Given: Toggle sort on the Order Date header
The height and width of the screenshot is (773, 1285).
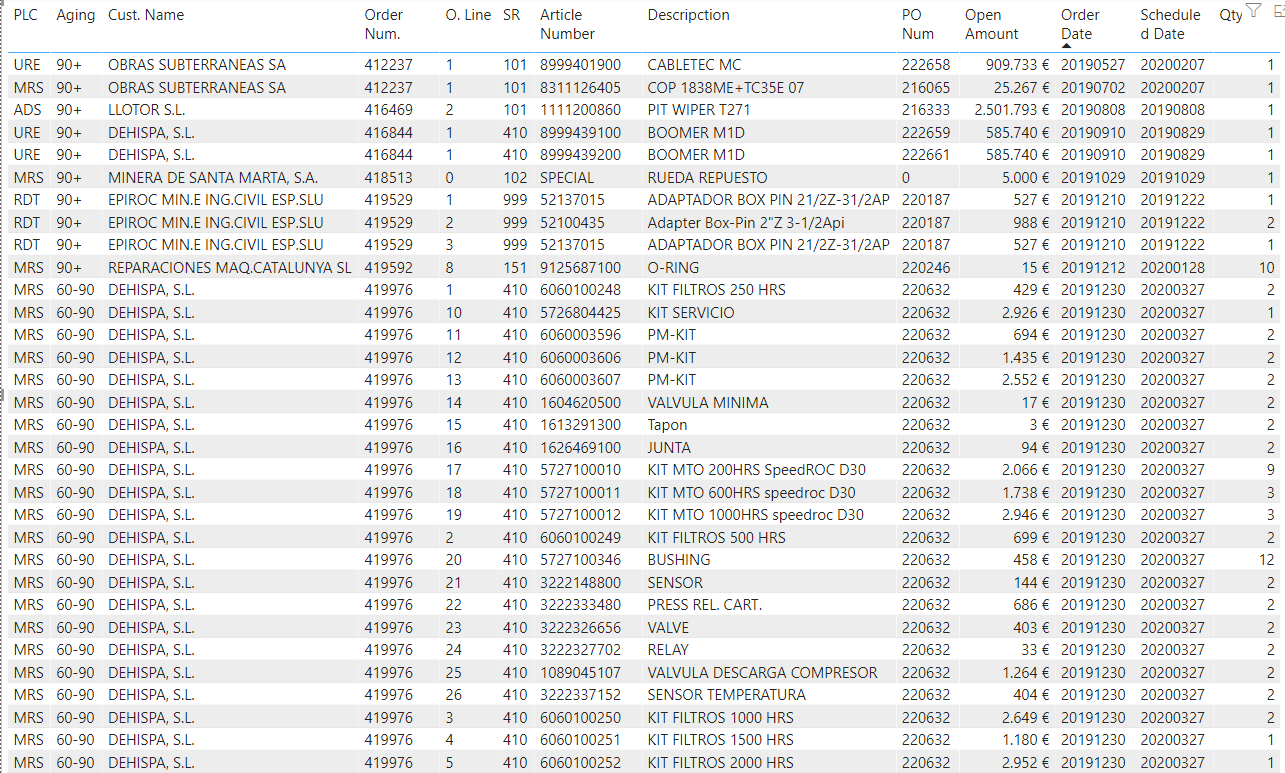Looking at the screenshot, I should [1080, 24].
